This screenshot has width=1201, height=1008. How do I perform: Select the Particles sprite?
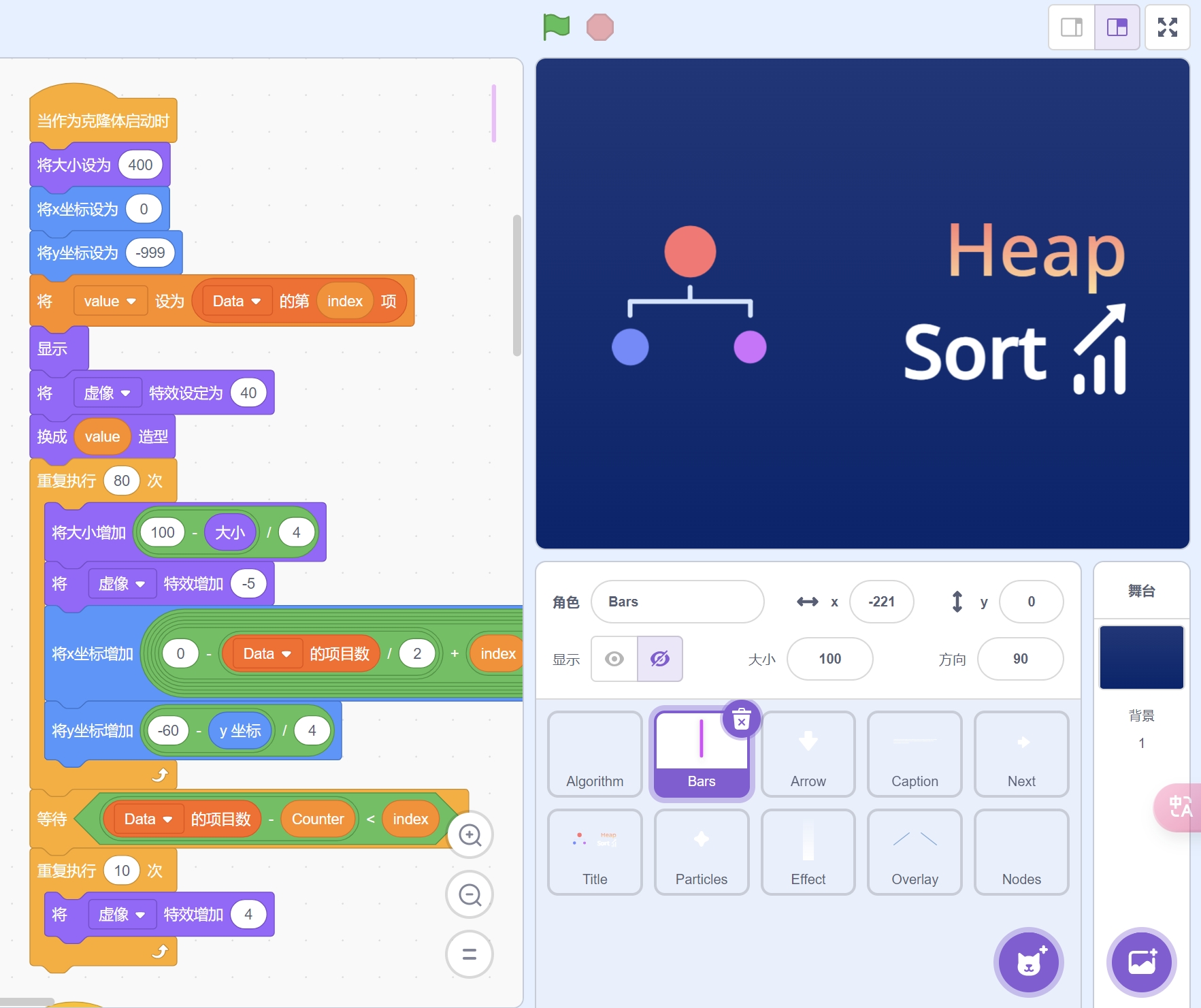pos(701,851)
